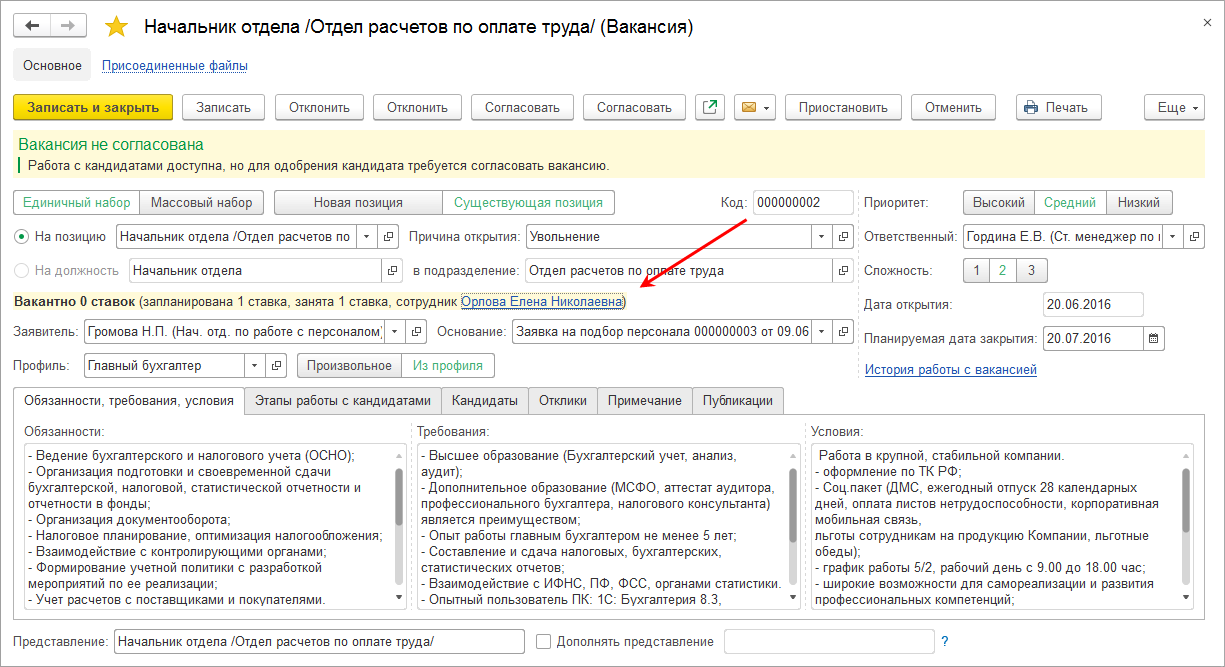Image resolution: width=1225 pixels, height=667 pixels.
Task: Open the Основание field value card
Action: pyautogui.click(x=844, y=331)
